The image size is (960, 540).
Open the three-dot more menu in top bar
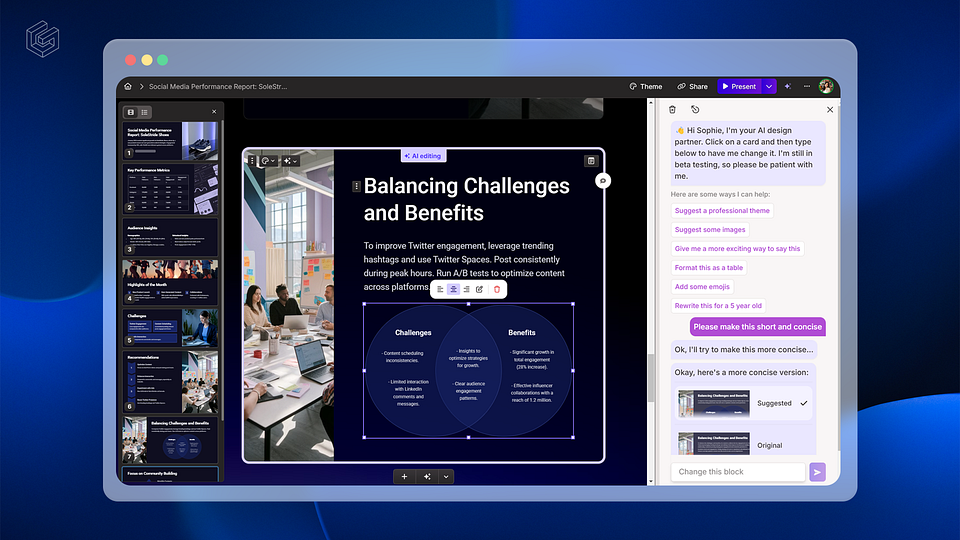807,86
